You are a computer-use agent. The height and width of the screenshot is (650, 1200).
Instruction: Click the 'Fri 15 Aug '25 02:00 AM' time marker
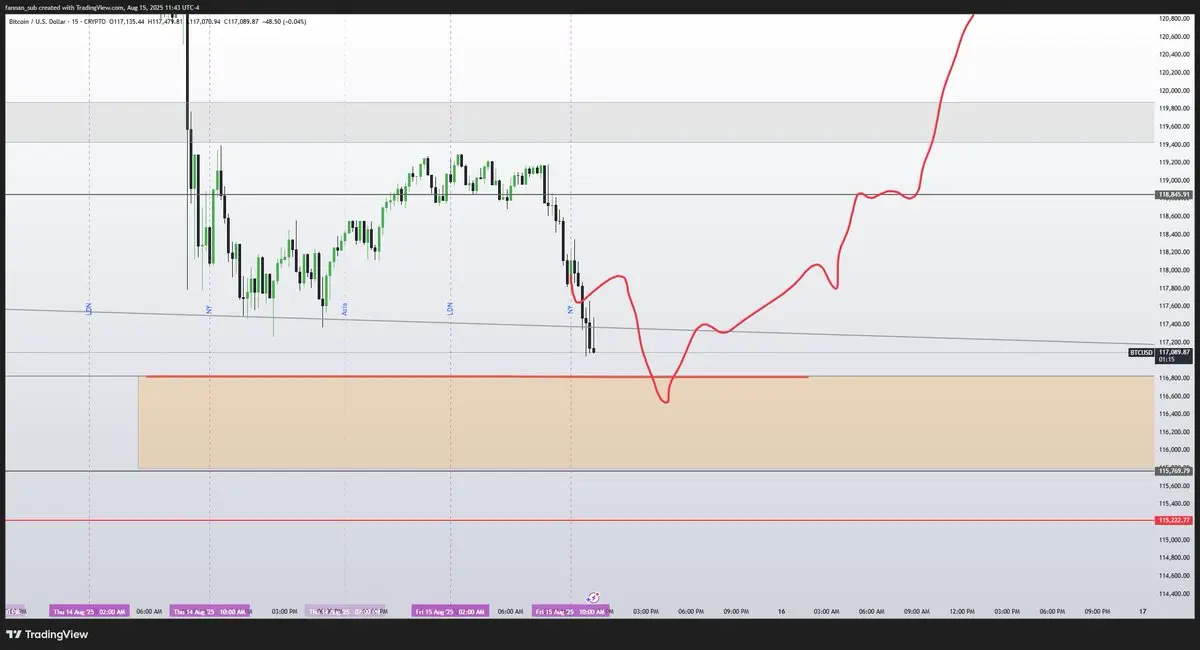[450, 610]
